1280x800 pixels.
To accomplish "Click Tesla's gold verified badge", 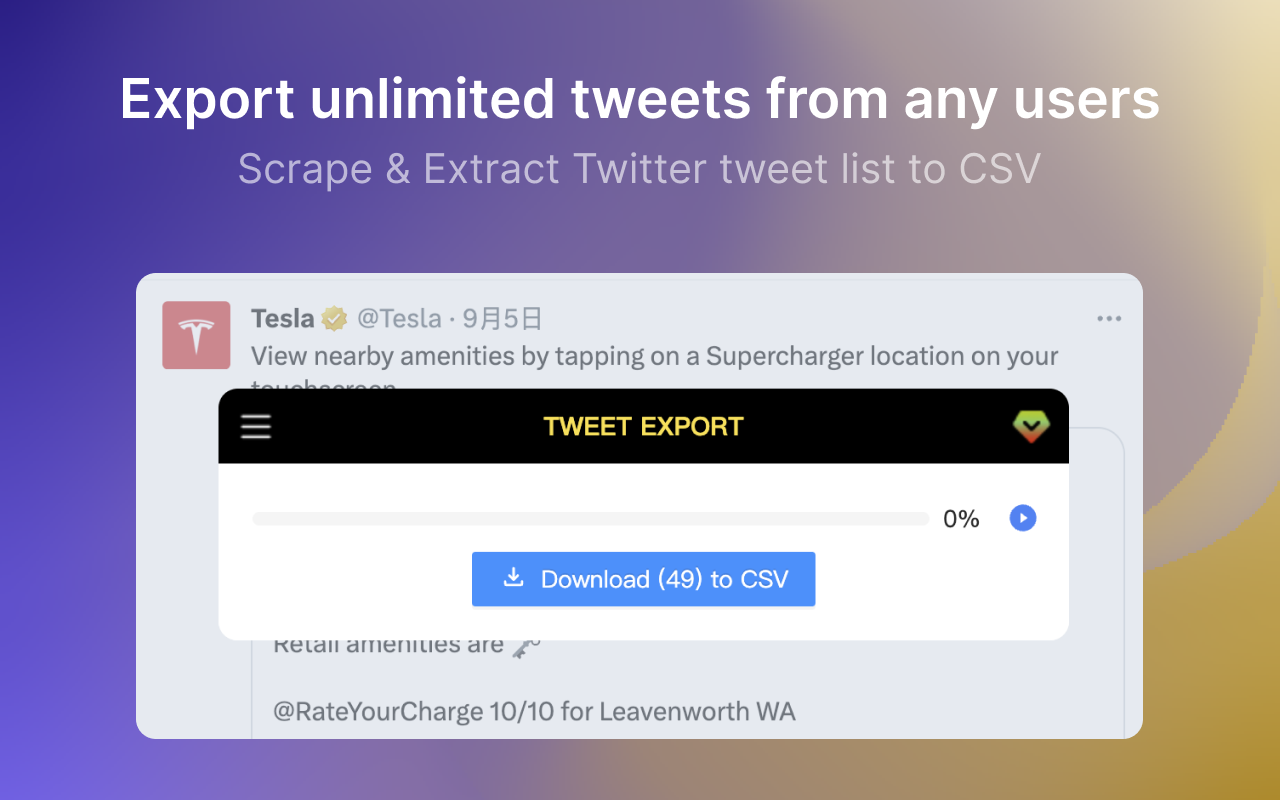I will (x=333, y=318).
